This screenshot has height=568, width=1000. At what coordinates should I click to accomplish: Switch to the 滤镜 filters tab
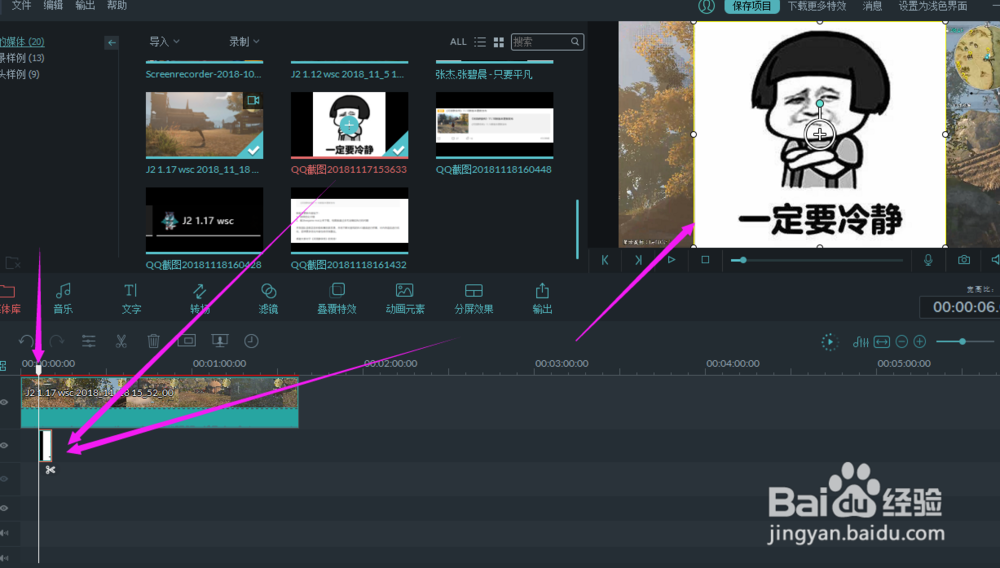pyautogui.click(x=268, y=298)
